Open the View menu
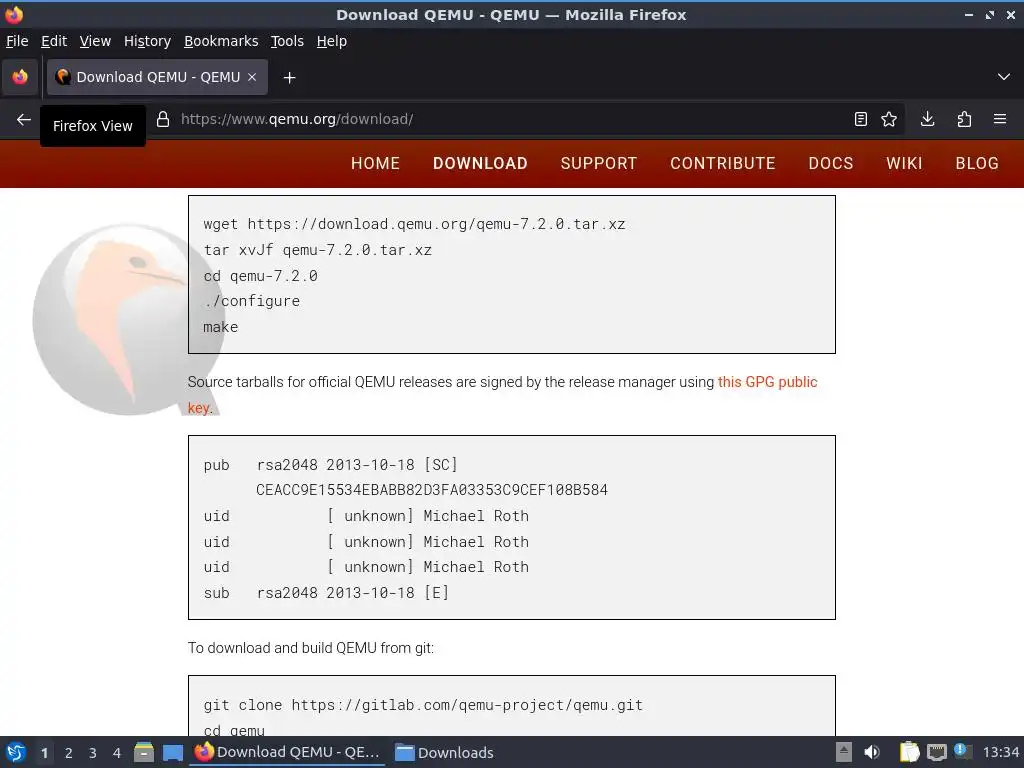Viewport: 1024px width, 768px height. pyautogui.click(x=95, y=41)
